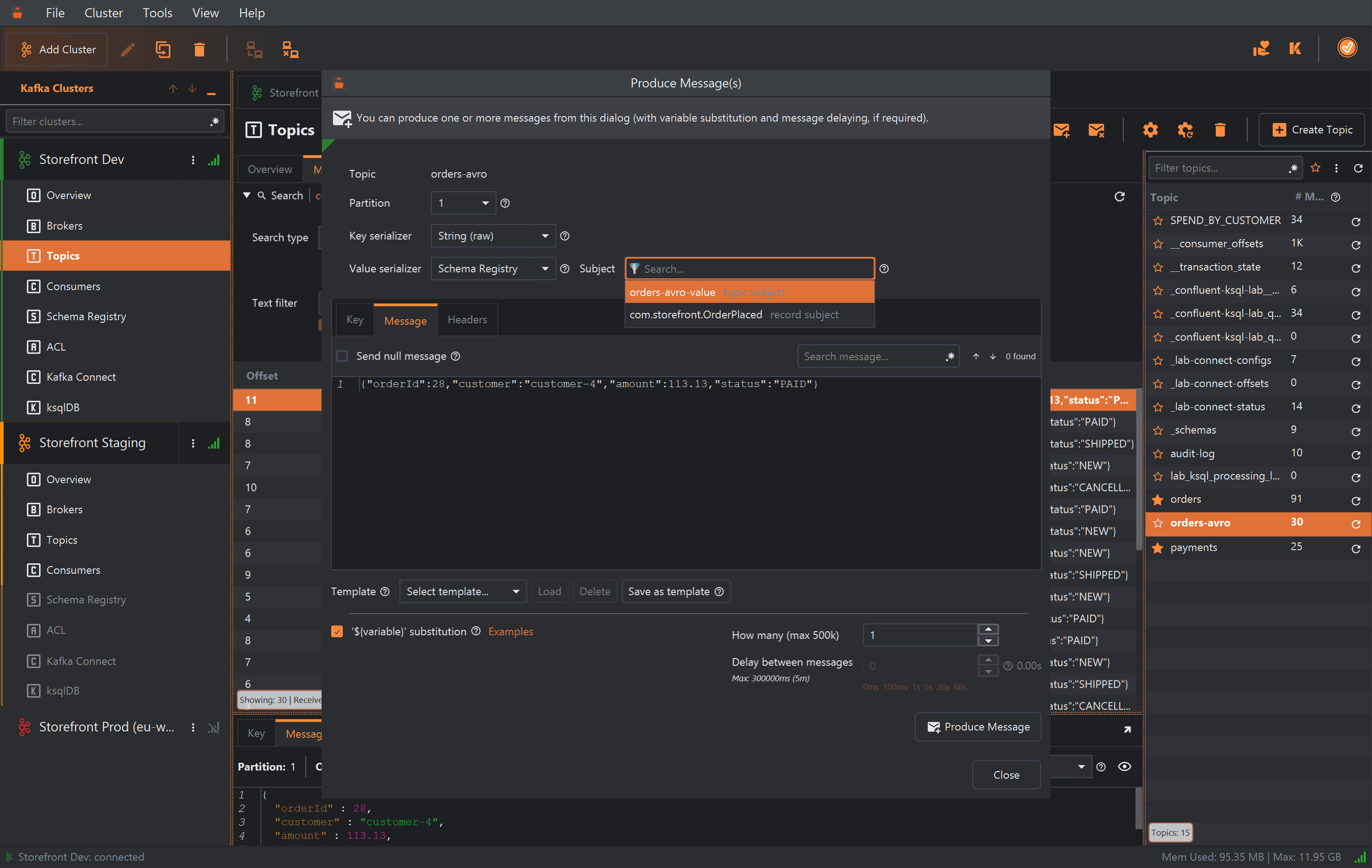Refresh the orders-avro topic row

pos(1356,523)
